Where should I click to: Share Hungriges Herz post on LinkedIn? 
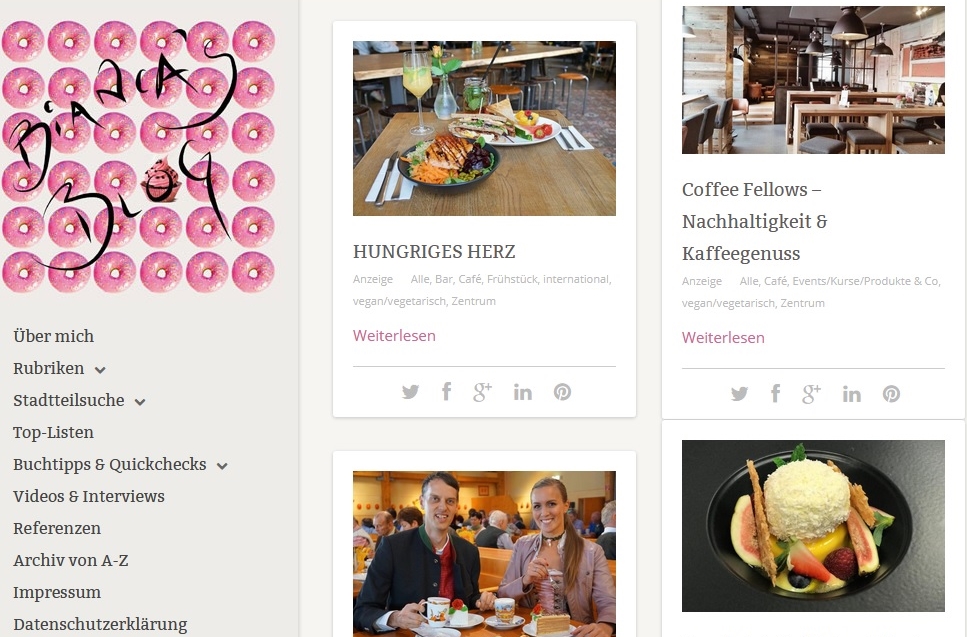(522, 392)
